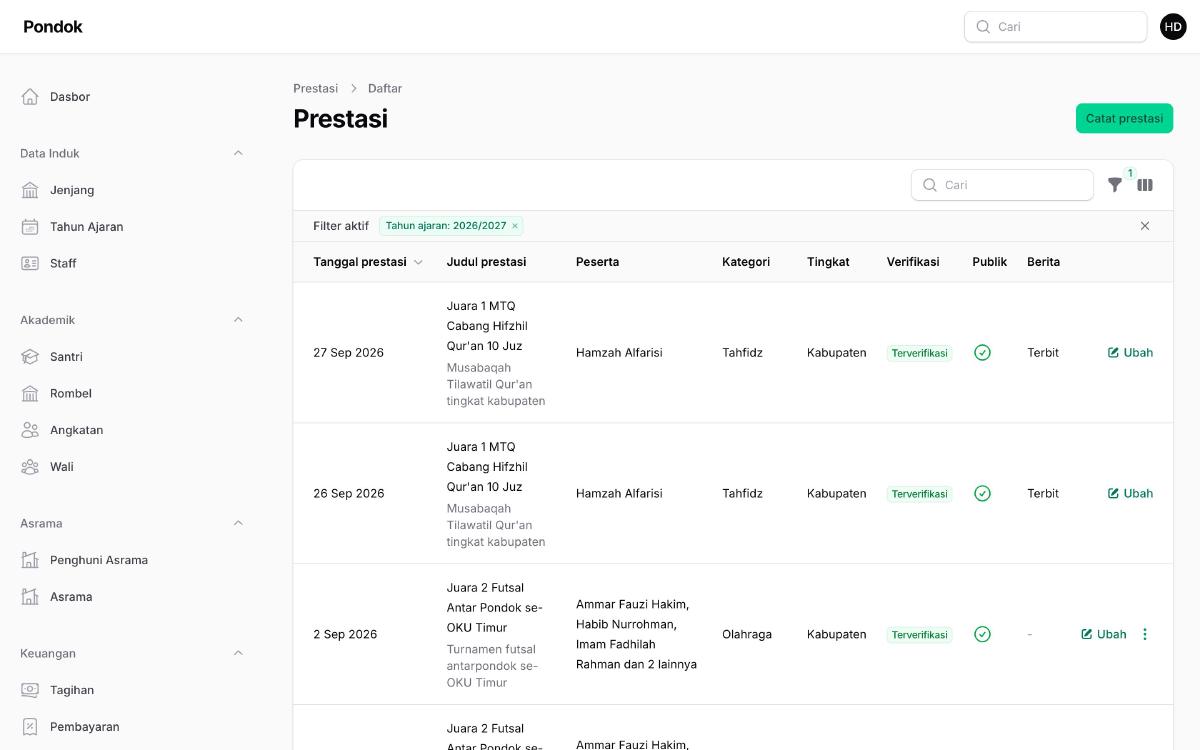Click the Rombel icon in sidebar
1200x750 pixels.
tap(30, 393)
